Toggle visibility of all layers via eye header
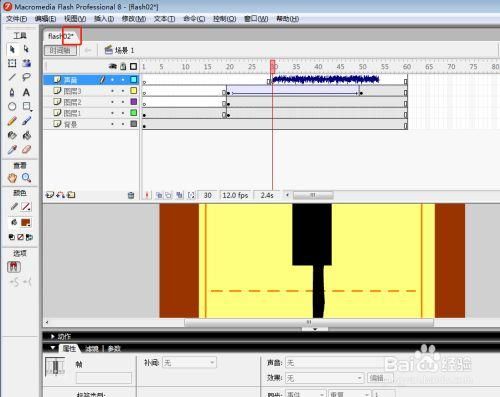500x397 pixels. click(x=113, y=67)
